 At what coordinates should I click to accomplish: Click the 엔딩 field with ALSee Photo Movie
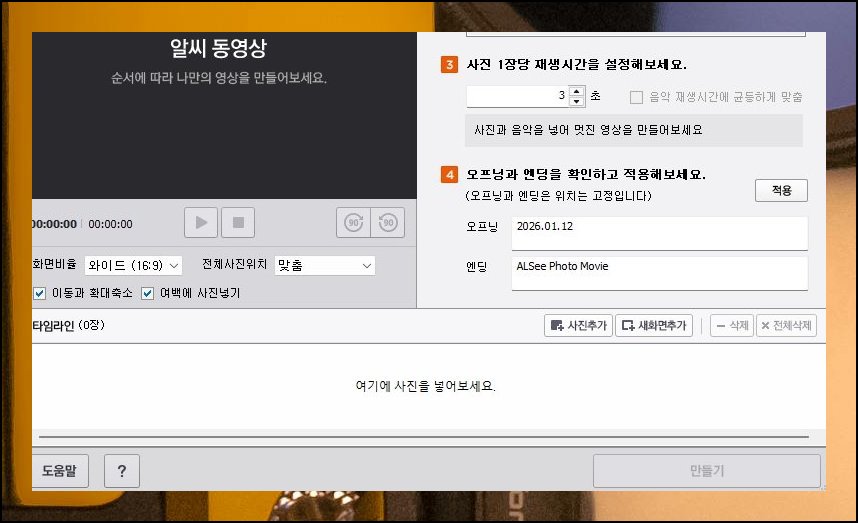click(659, 273)
